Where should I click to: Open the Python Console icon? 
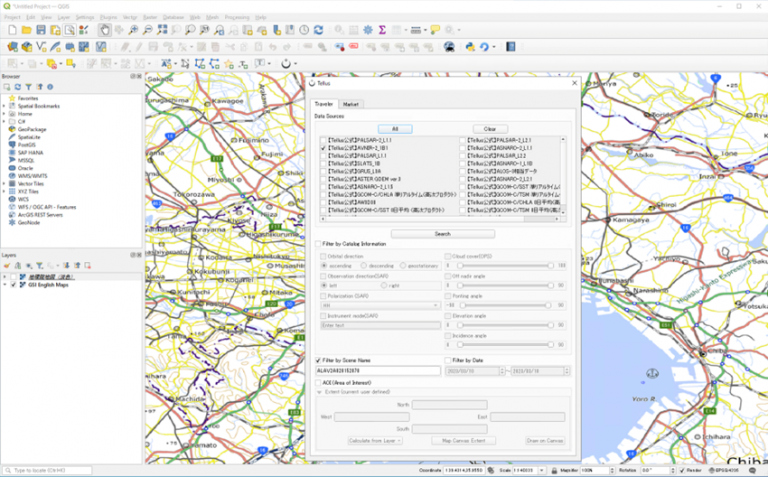(470, 47)
